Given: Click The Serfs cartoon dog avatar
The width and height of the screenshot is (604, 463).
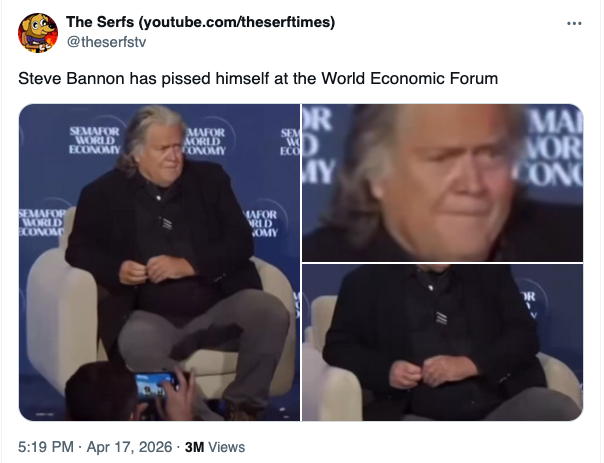Looking at the screenshot, I should click(38, 33).
